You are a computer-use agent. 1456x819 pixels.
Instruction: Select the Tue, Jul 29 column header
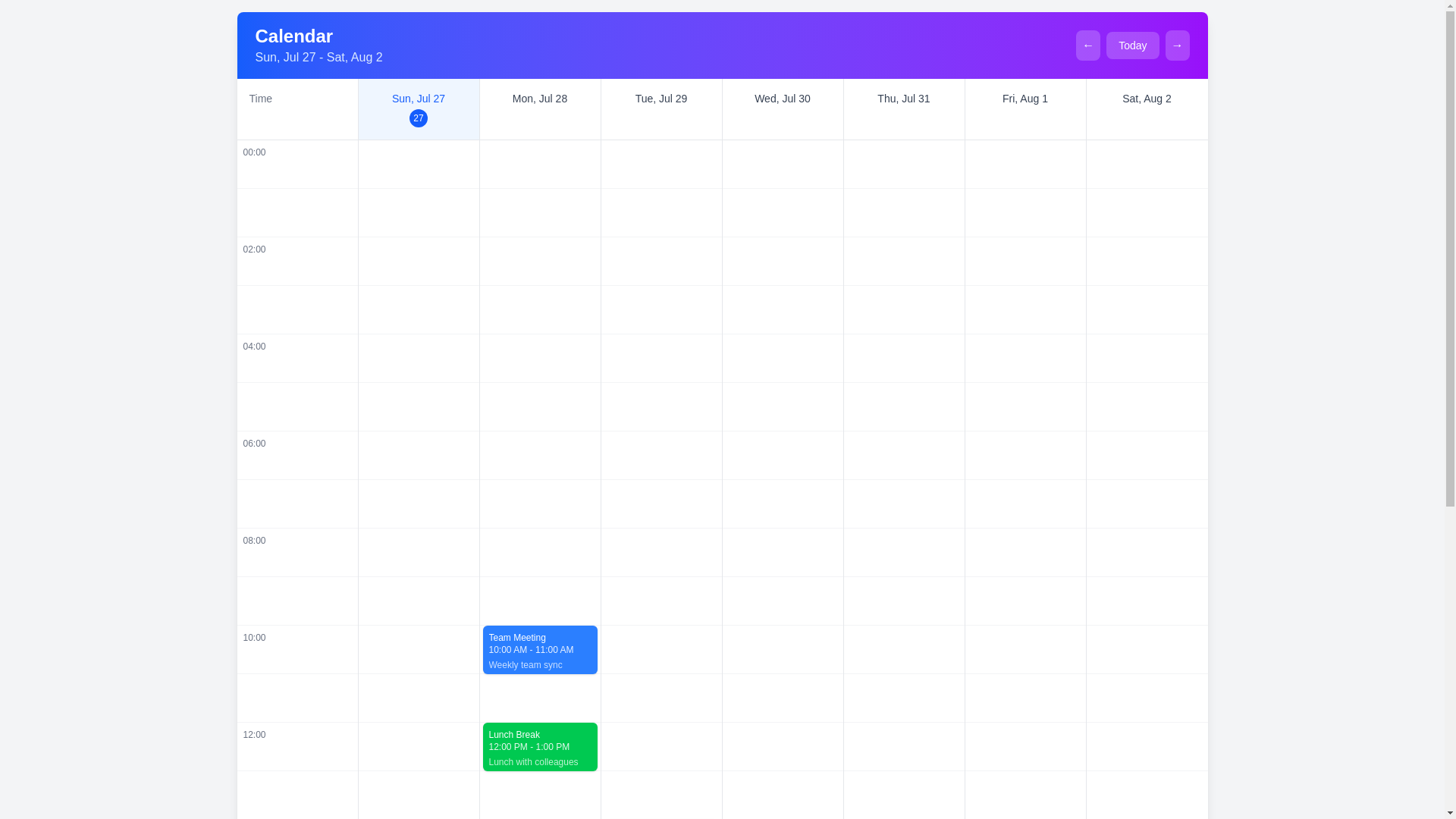point(661,109)
